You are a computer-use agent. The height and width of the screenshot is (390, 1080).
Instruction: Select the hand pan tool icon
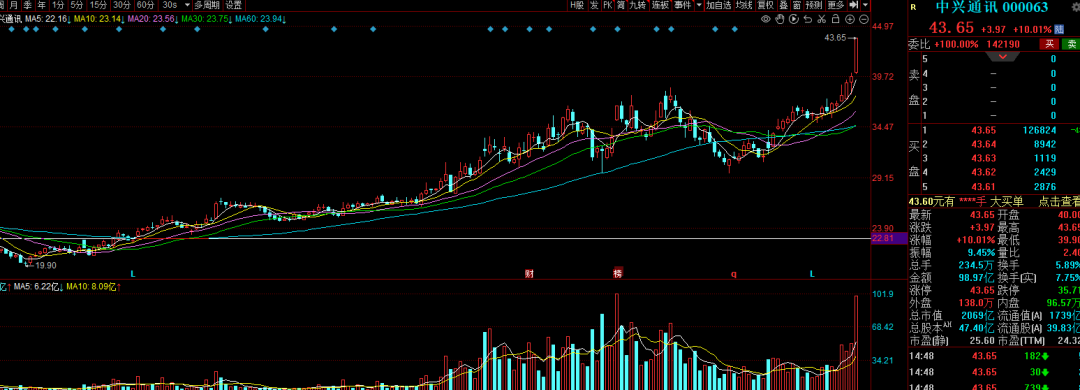pos(780,19)
